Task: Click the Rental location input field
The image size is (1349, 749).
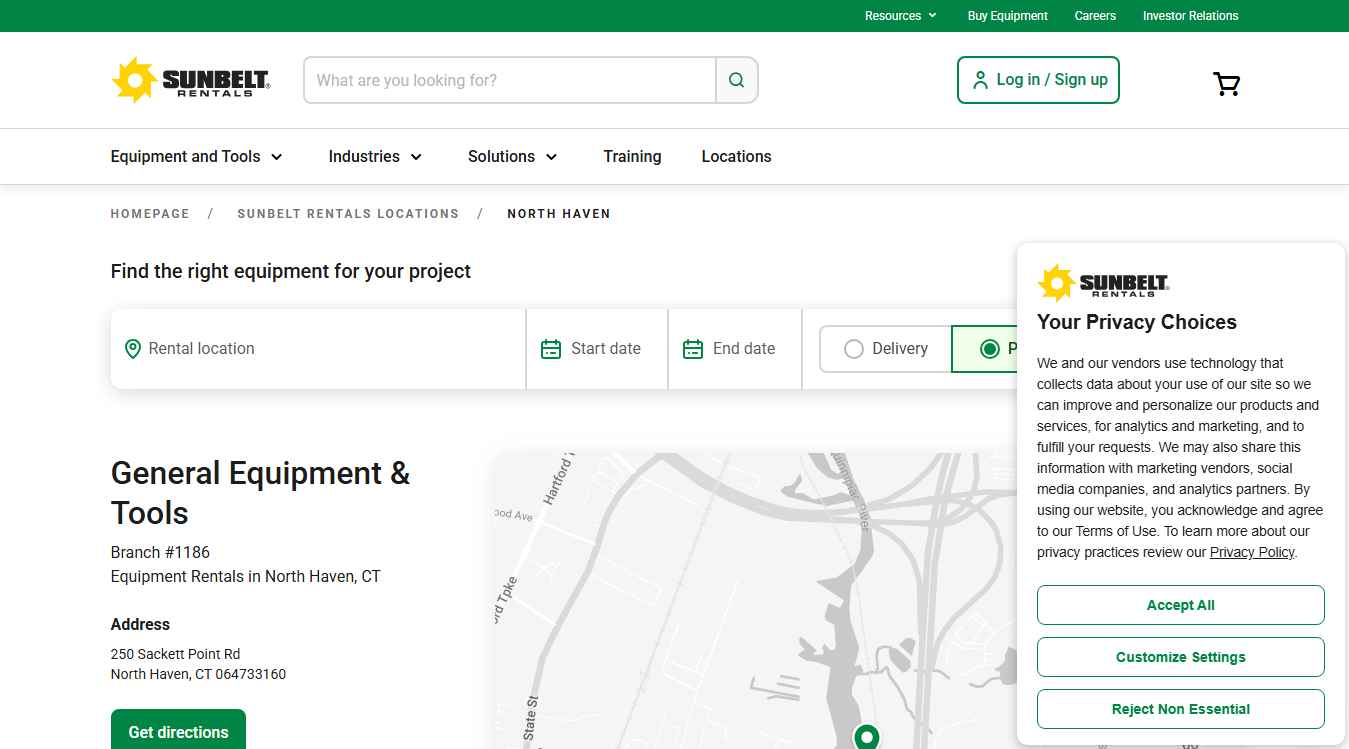Action: click(318, 349)
